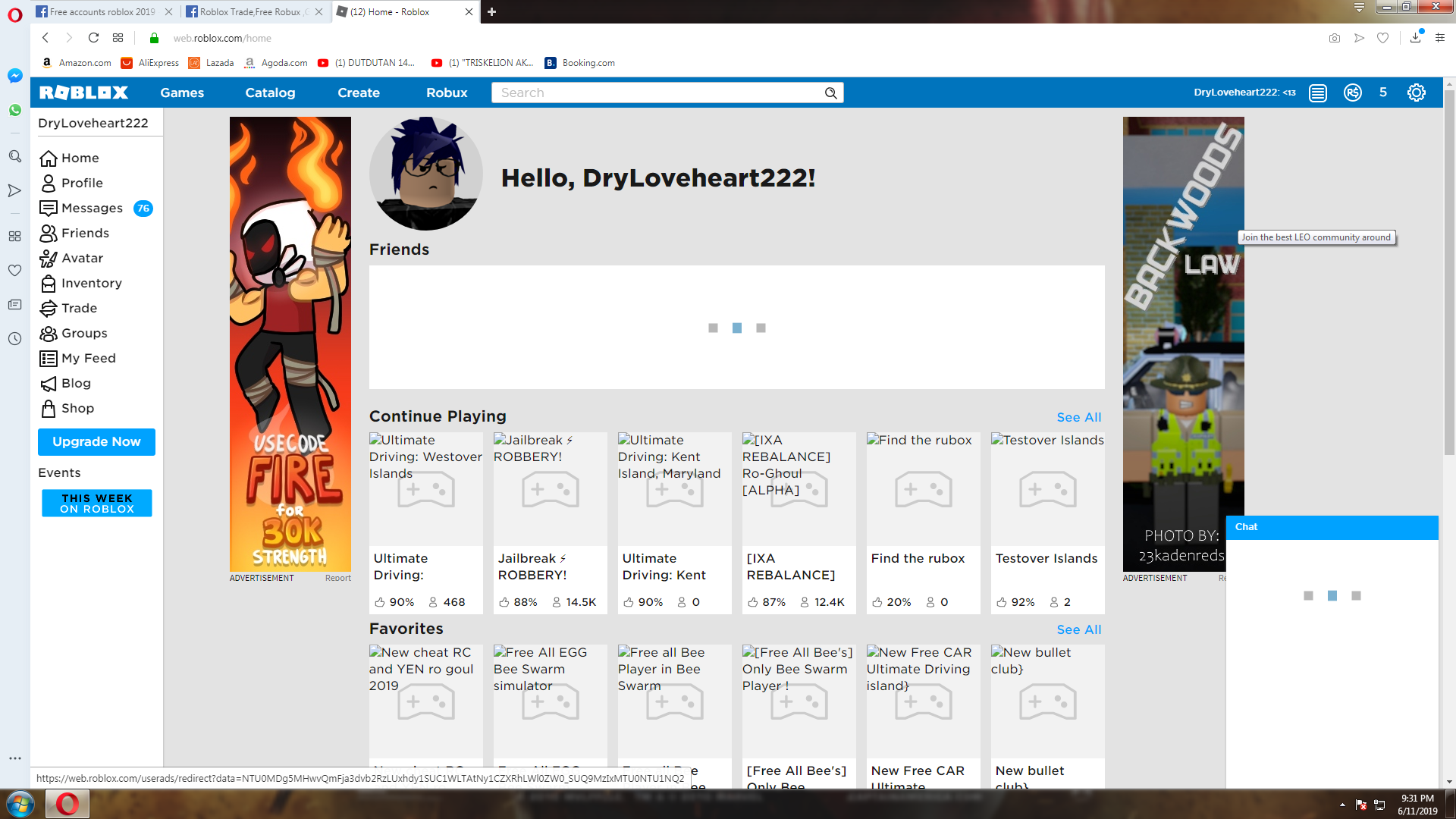The width and height of the screenshot is (1456, 819).
Task: Click the Roblox logo
Action: click(83, 93)
